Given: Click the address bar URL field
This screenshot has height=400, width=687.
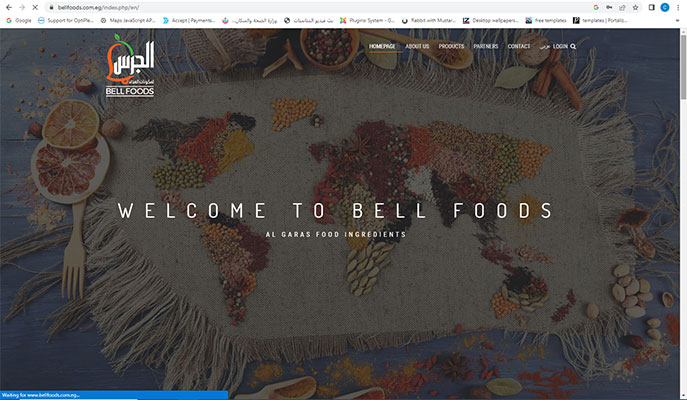Looking at the screenshot, I should pos(307,7).
